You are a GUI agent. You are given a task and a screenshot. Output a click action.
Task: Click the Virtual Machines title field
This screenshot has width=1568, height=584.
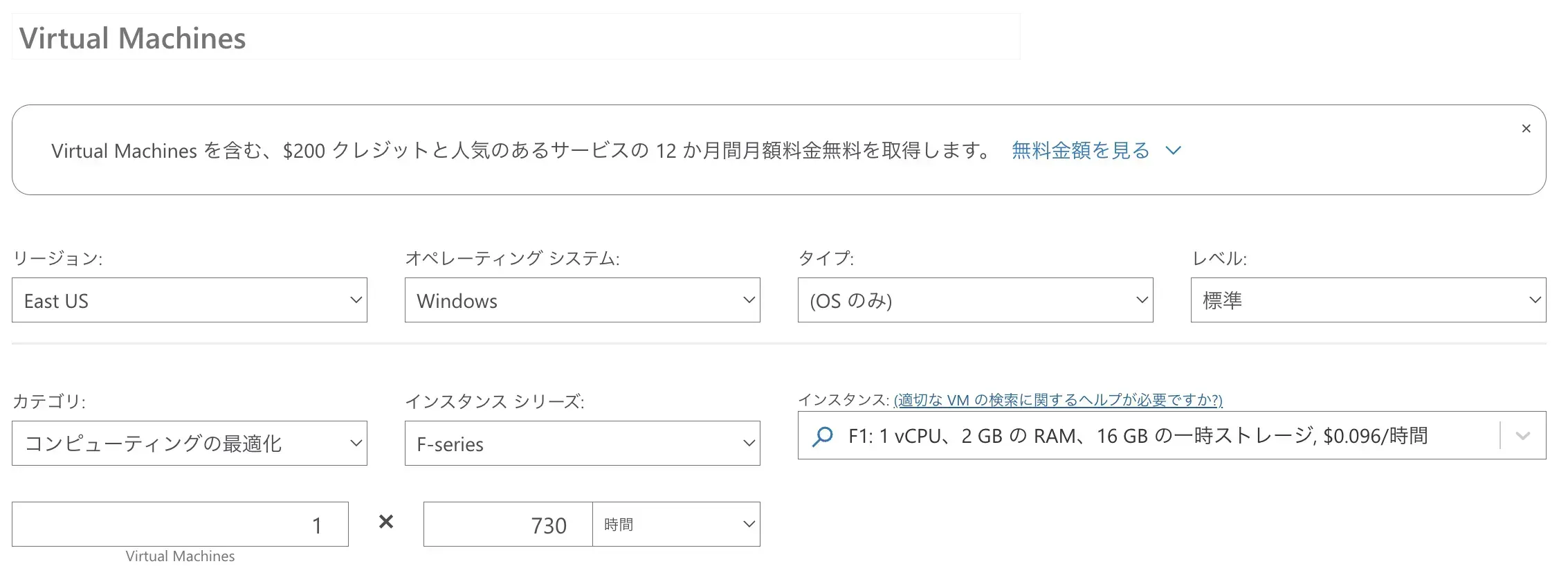[516, 37]
